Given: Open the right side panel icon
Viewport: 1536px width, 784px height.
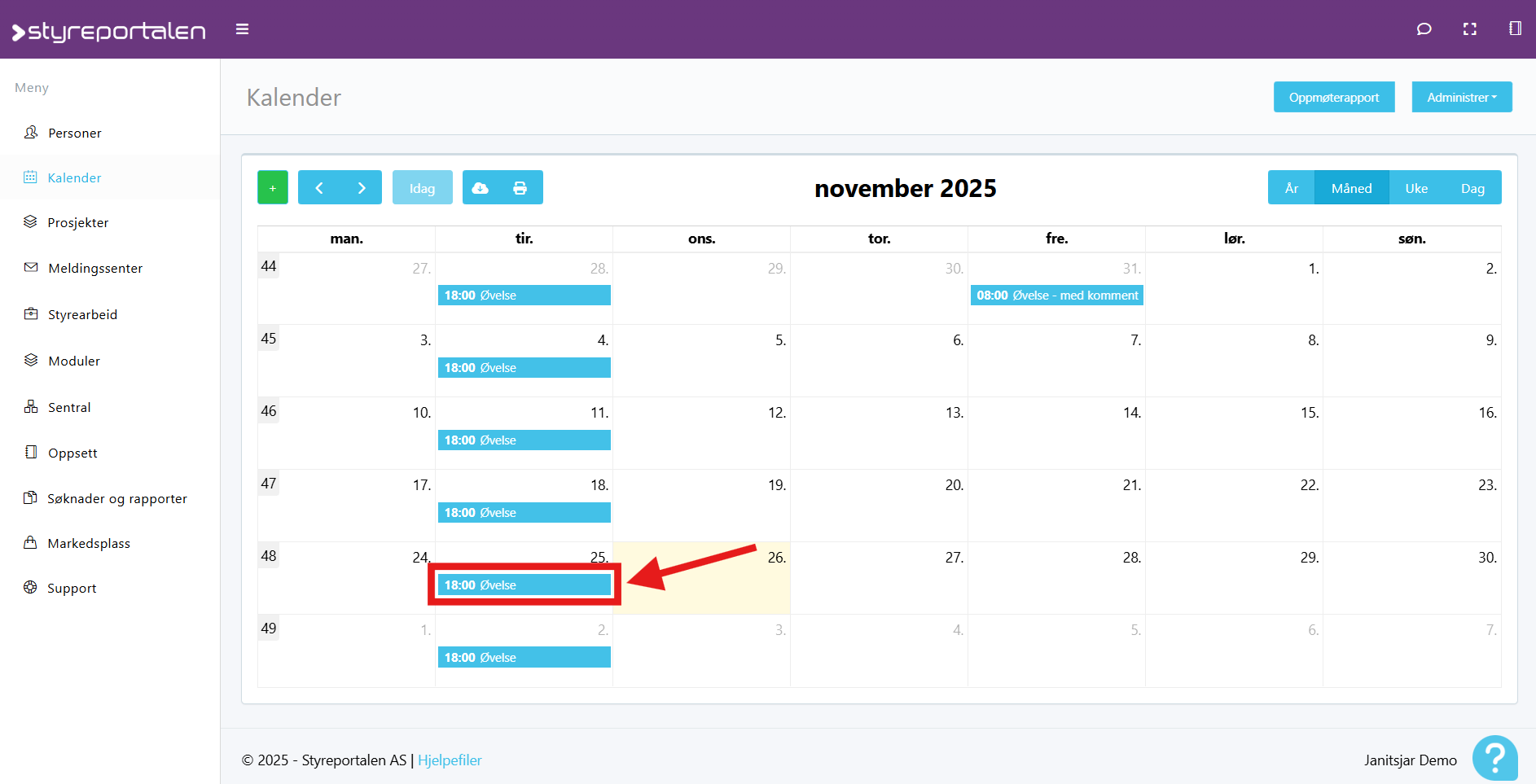Looking at the screenshot, I should pyautogui.click(x=1514, y=29).
